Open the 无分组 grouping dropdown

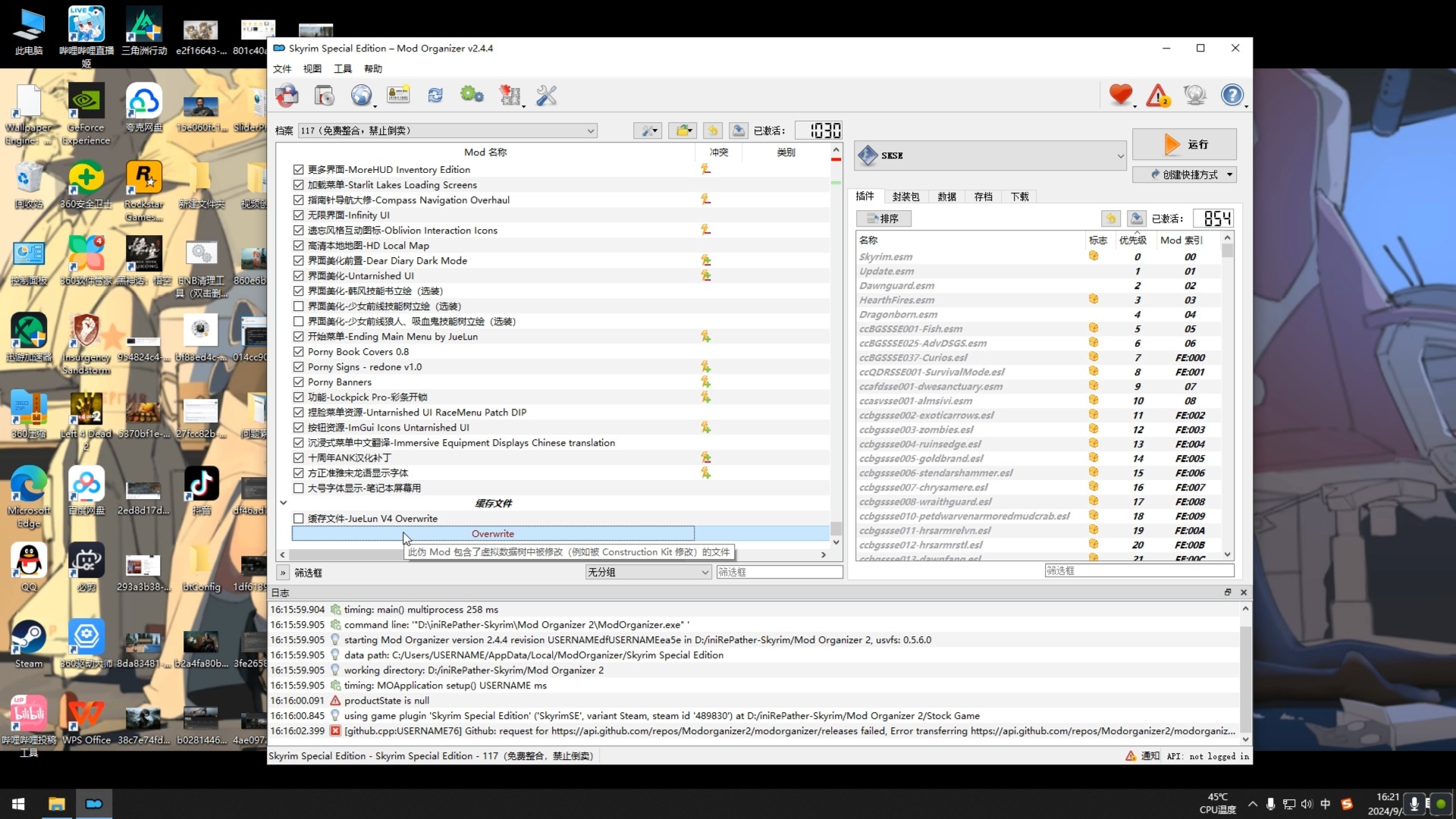[x=648, y=573]
